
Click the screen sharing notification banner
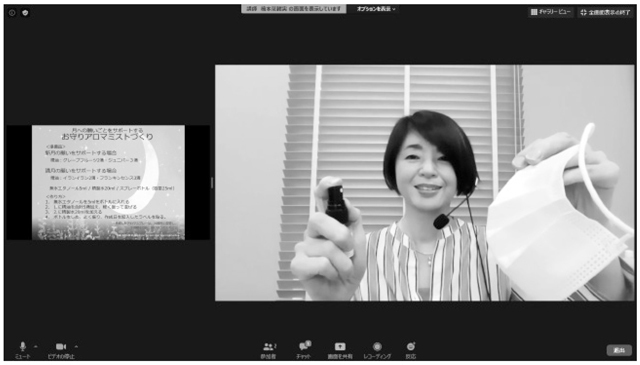pyautogui.click(x=293, y=9)
